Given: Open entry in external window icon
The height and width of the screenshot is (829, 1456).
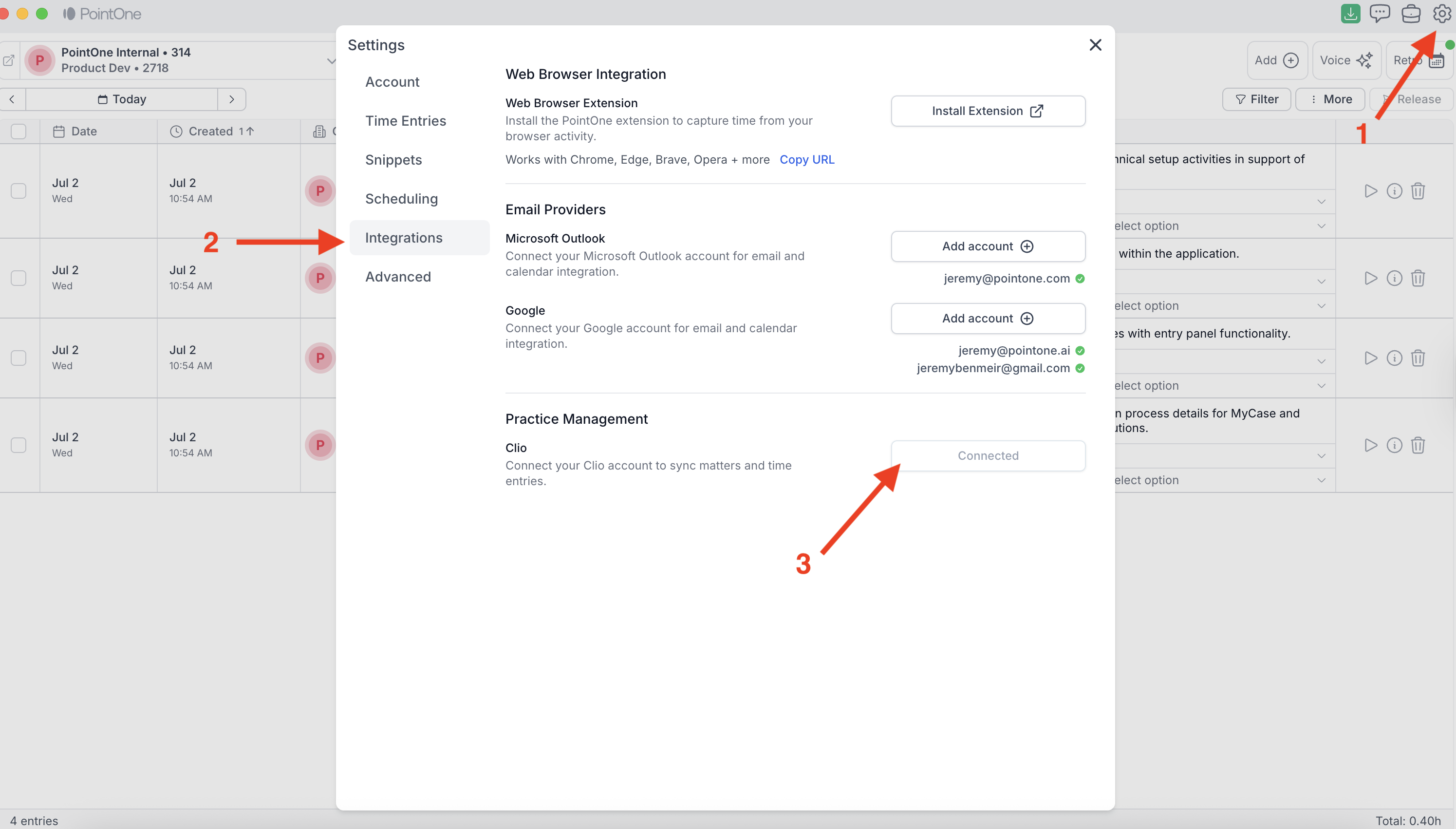Looking at the screenshot, I should click(9, 60).
